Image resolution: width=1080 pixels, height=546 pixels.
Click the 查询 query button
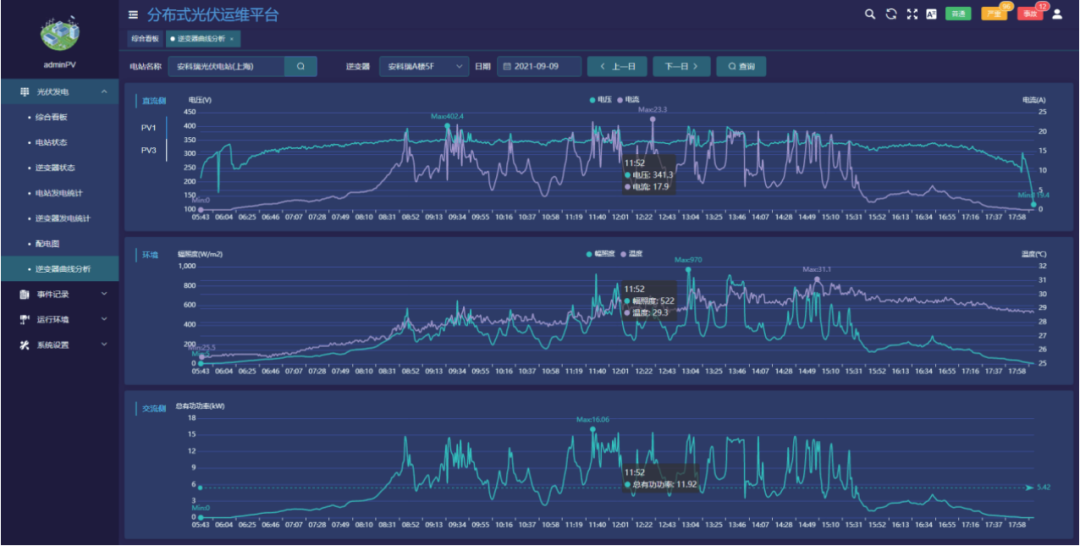(741, 66)
